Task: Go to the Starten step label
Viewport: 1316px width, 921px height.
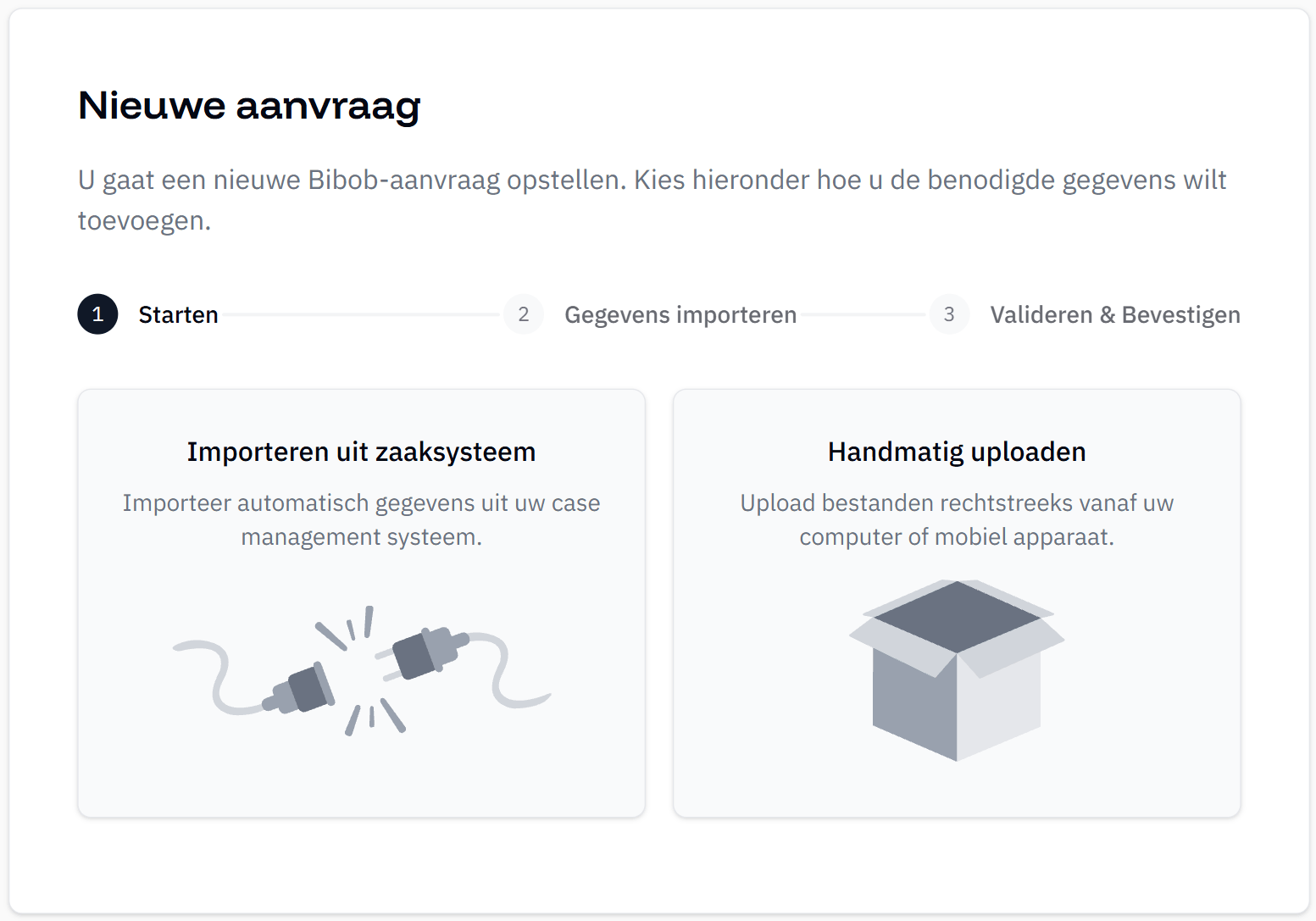Action: point(178,315)
